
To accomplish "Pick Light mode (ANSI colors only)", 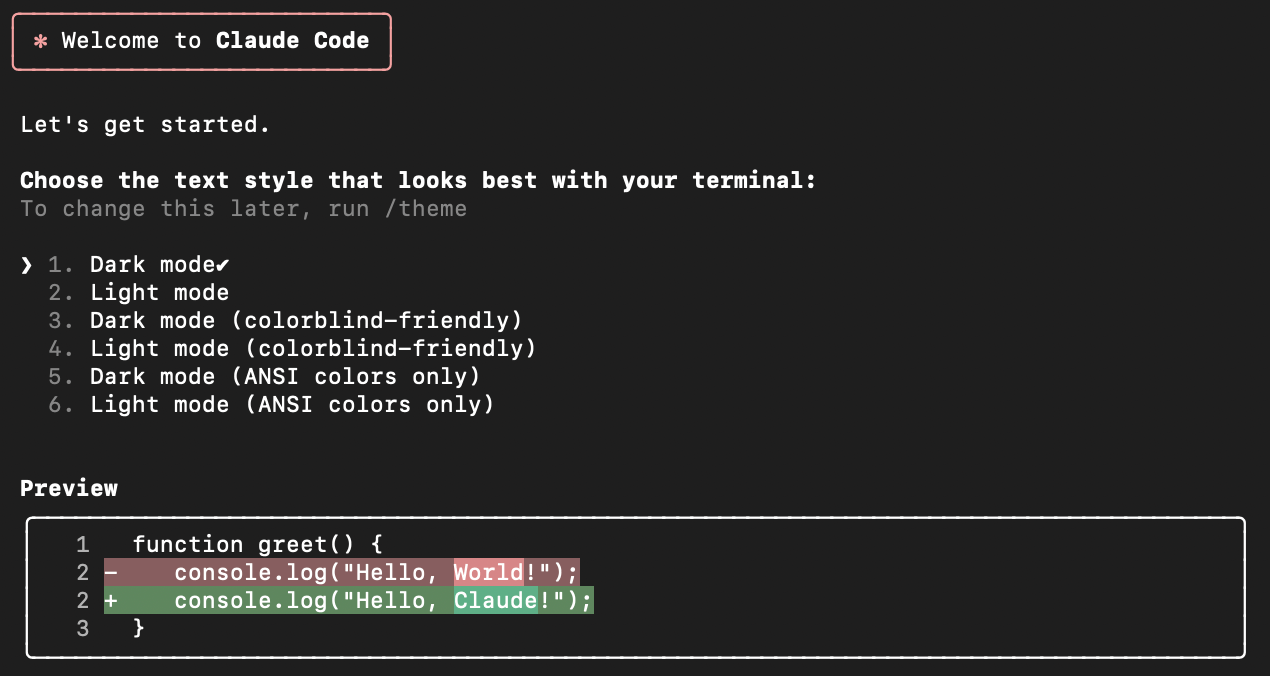I will click(x=292, y=405).
